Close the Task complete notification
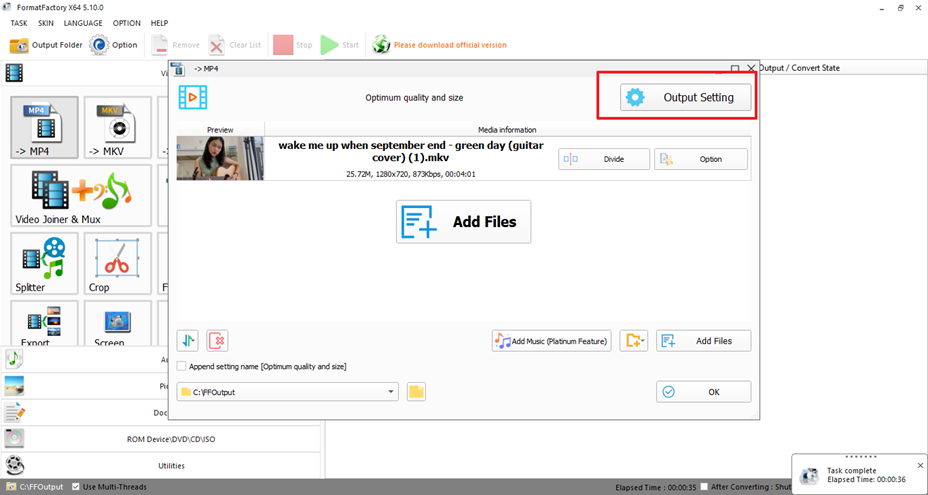This screenshot has width=928, height=495. 920,465
